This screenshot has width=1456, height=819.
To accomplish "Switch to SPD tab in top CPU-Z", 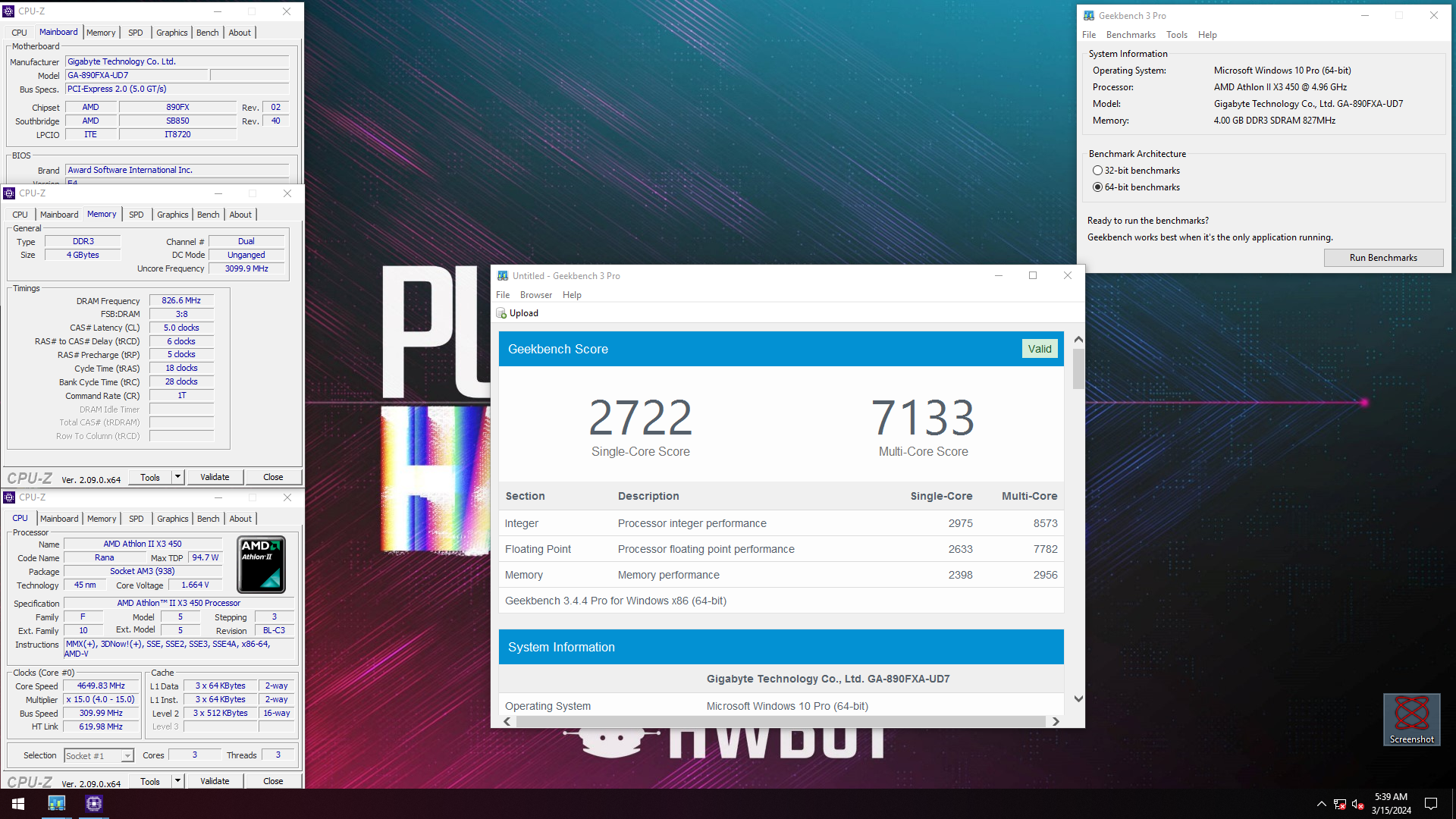I will click(135, 33).
